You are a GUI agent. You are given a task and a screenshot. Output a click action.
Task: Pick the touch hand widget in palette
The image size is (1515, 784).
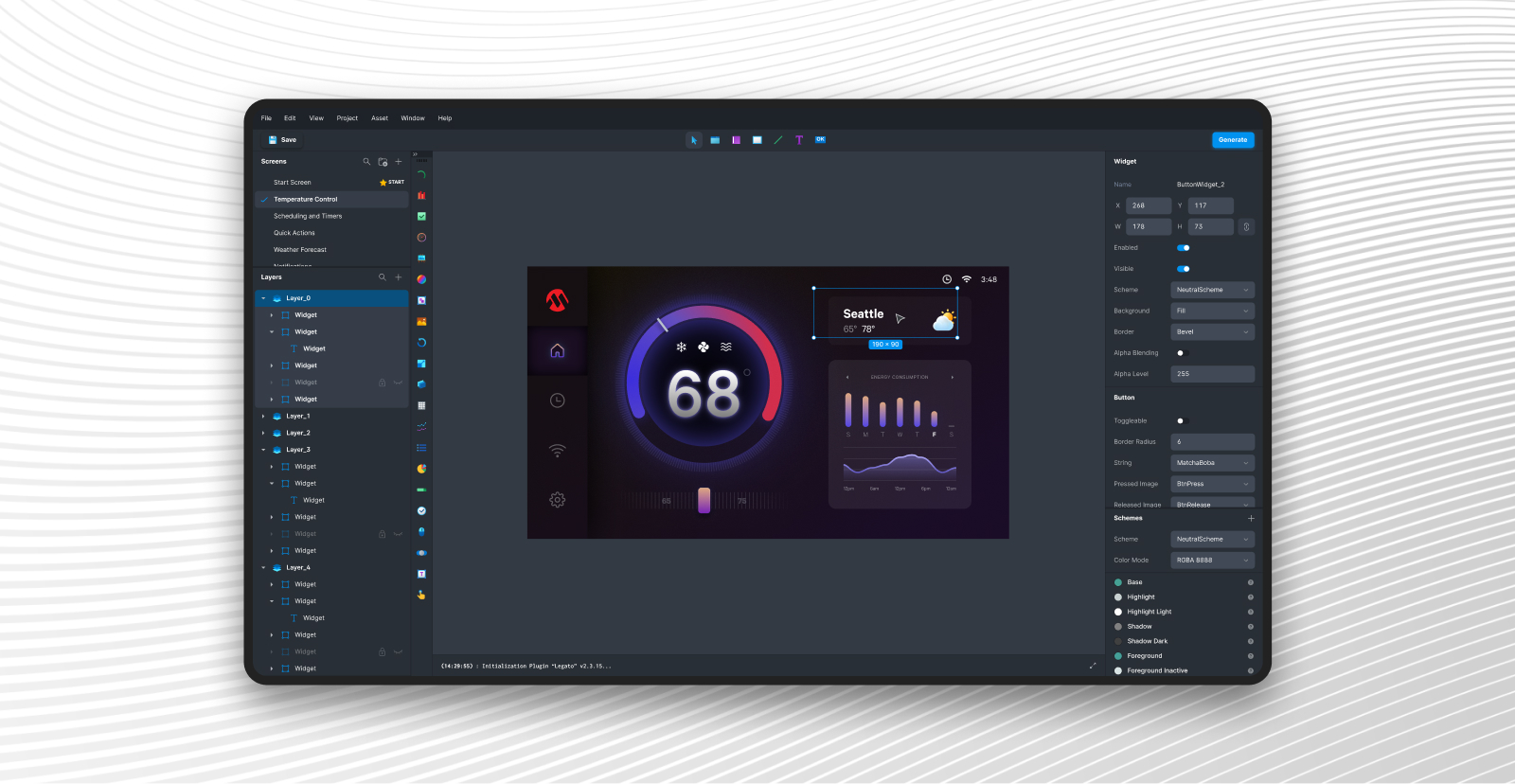click(x=421, y=595)
